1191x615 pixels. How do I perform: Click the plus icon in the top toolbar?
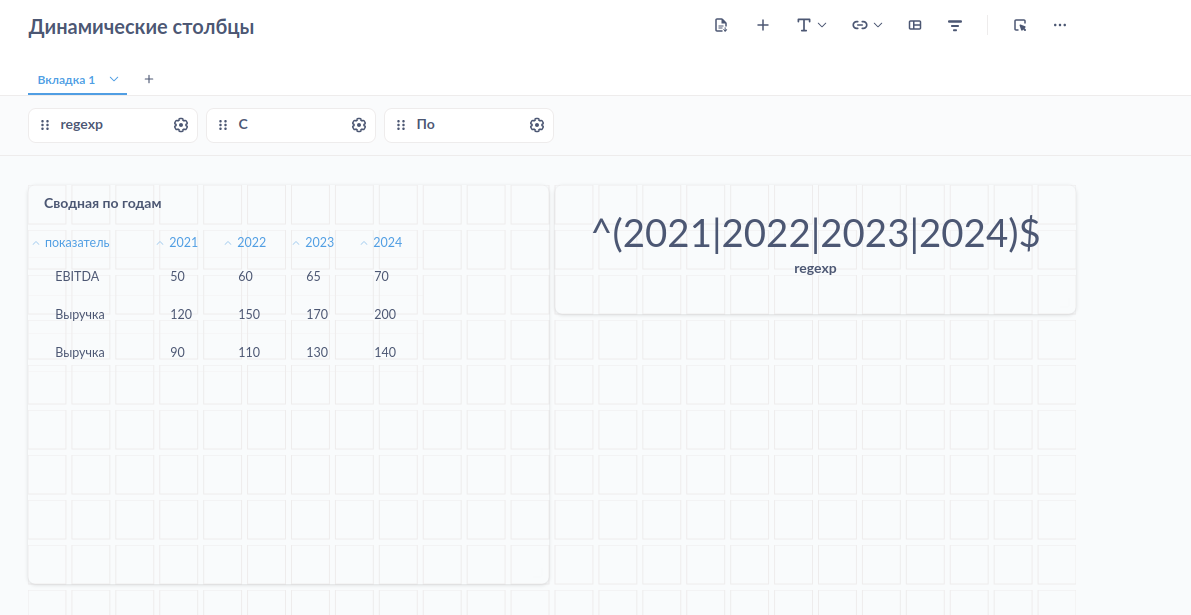point(763,25)
